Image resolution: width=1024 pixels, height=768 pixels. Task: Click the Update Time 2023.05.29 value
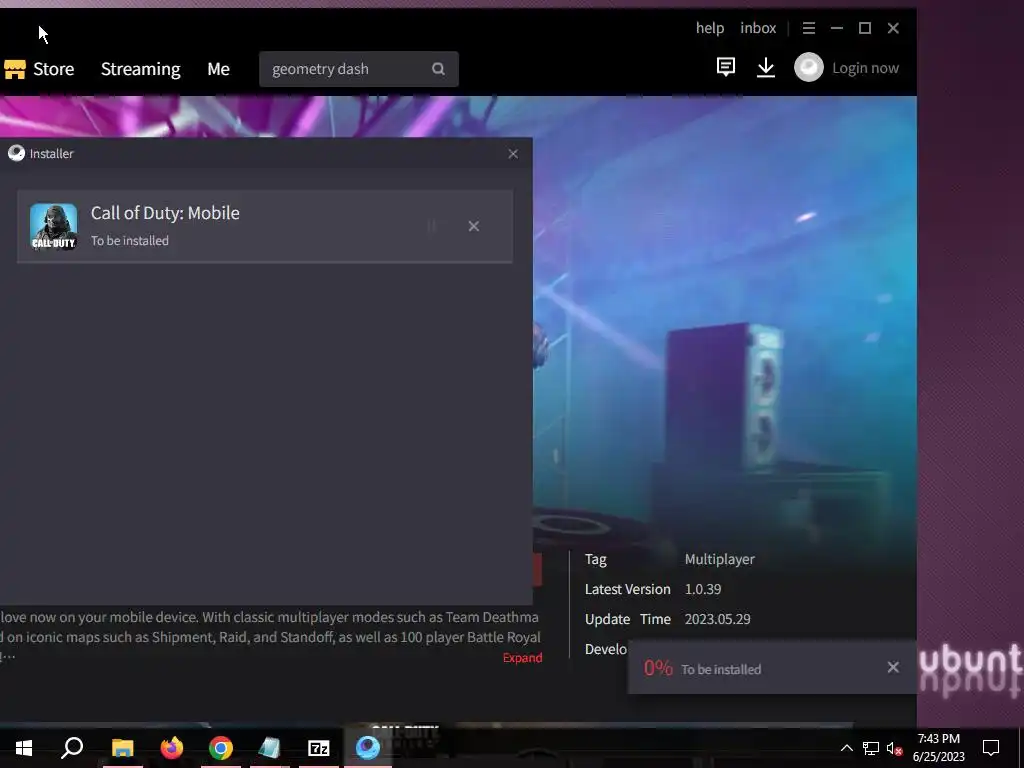point(717,619)
